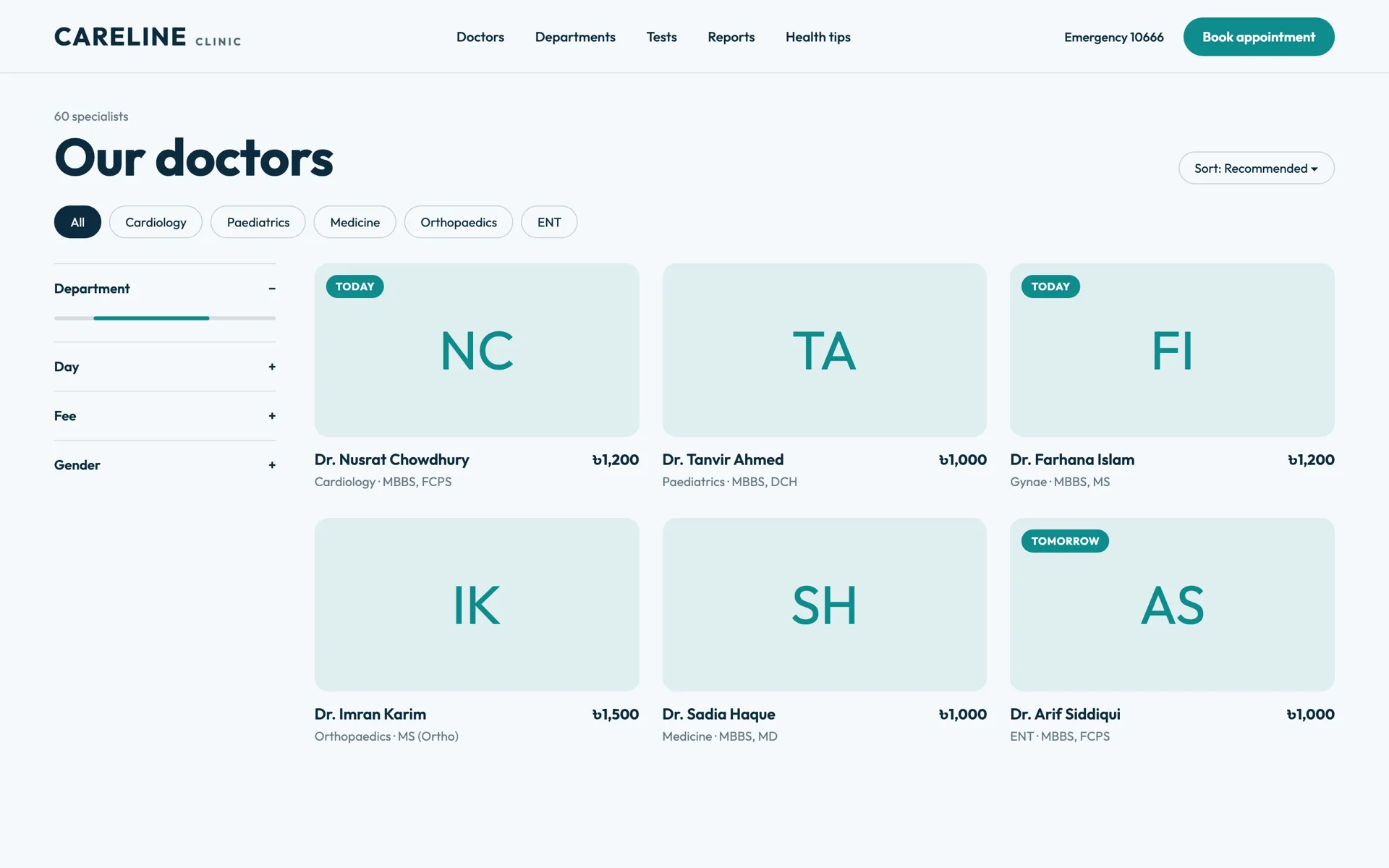
Task: Click the 'Cardiology · MBBS, FCPS' text
Action: pos(383,482)
